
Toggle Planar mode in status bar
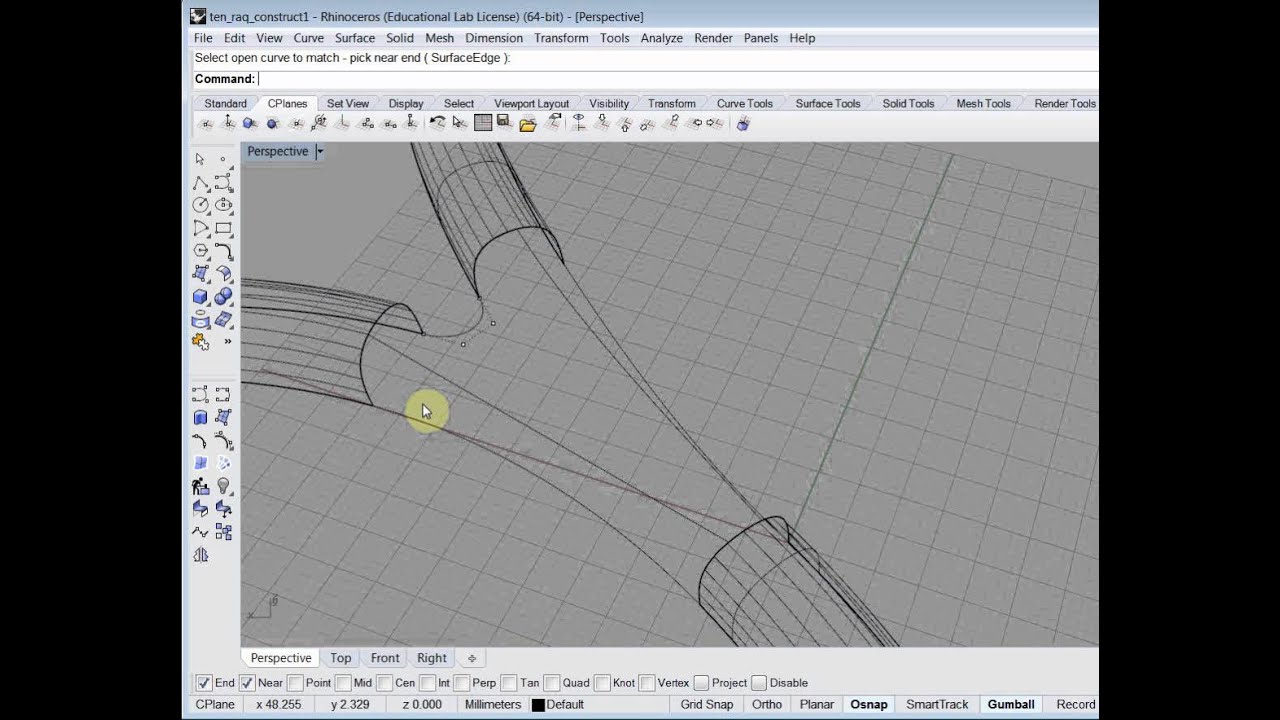pyautogui.click(x=817, y=704)
